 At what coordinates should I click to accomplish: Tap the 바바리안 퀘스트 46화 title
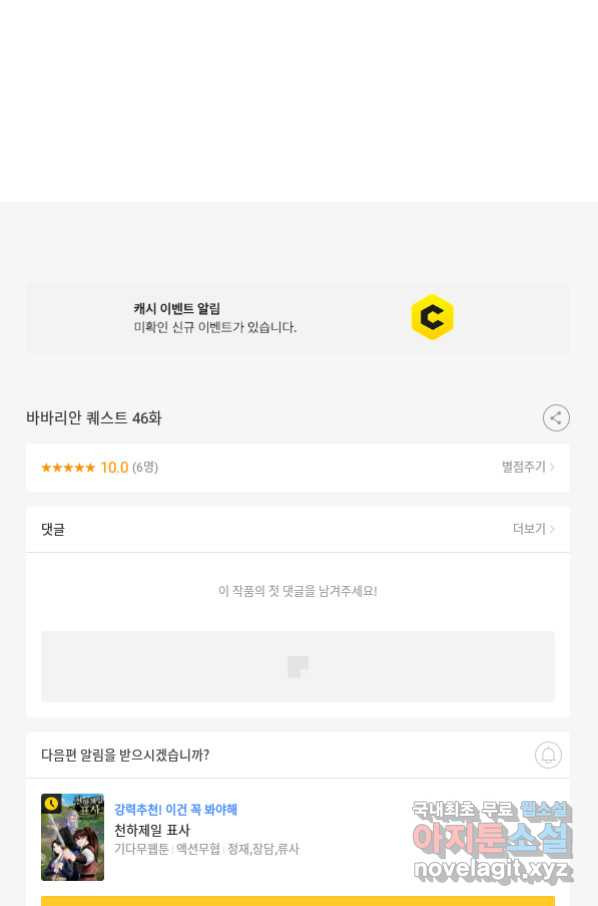pos(94,418)
